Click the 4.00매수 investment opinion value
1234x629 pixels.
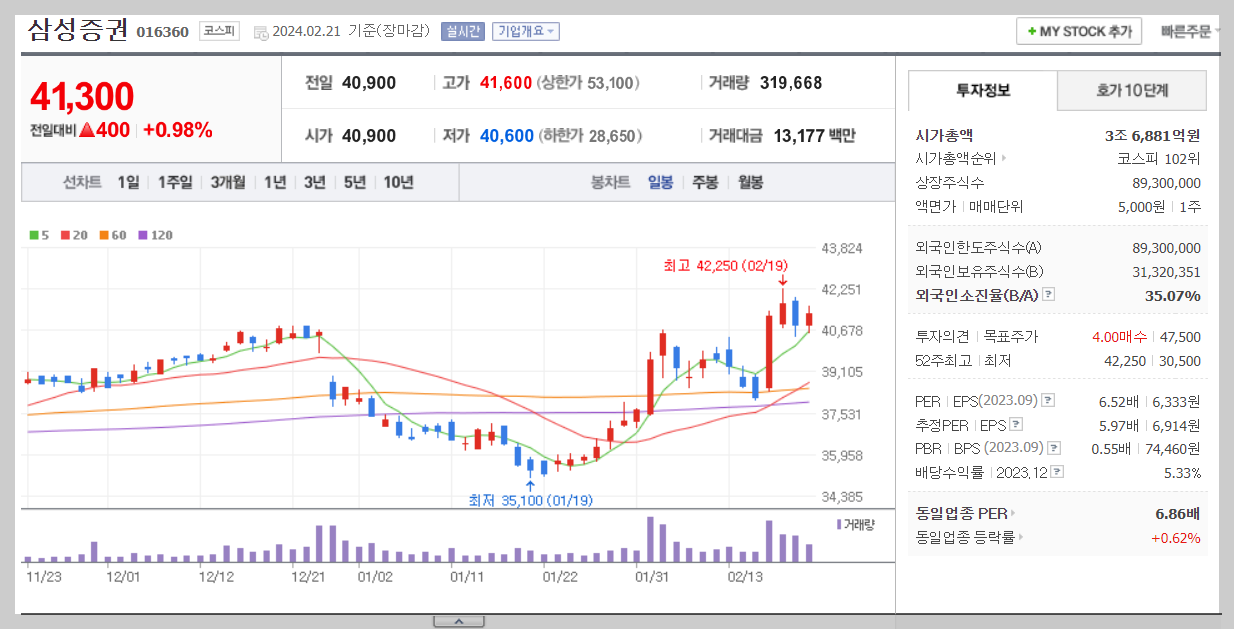tap(1120, 337)
